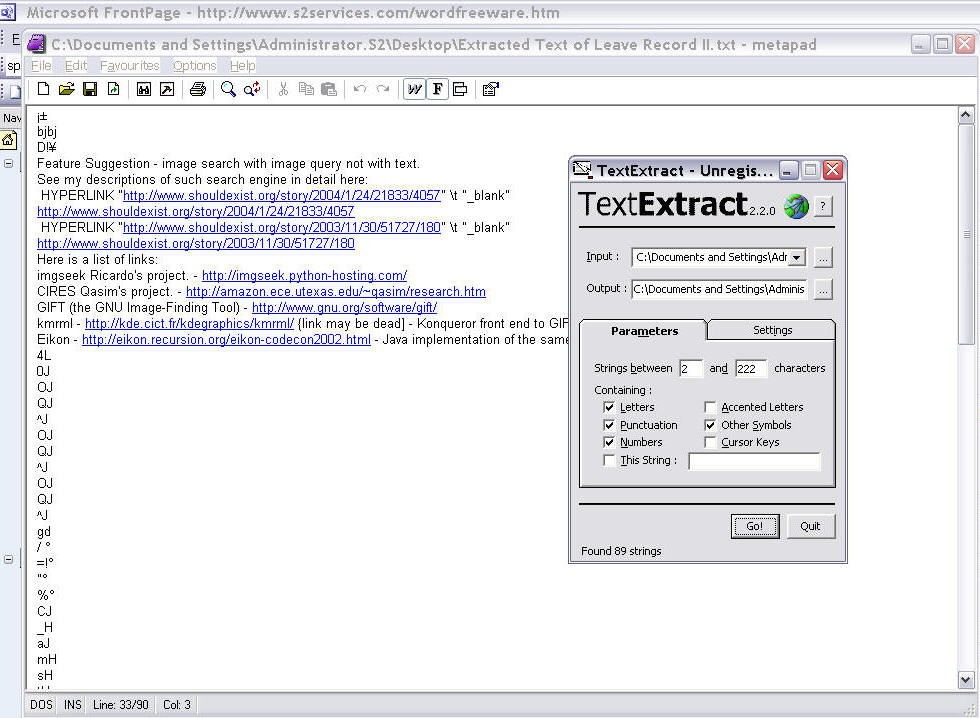Switch to the Settings tab in TextExtract

(772, 330)
